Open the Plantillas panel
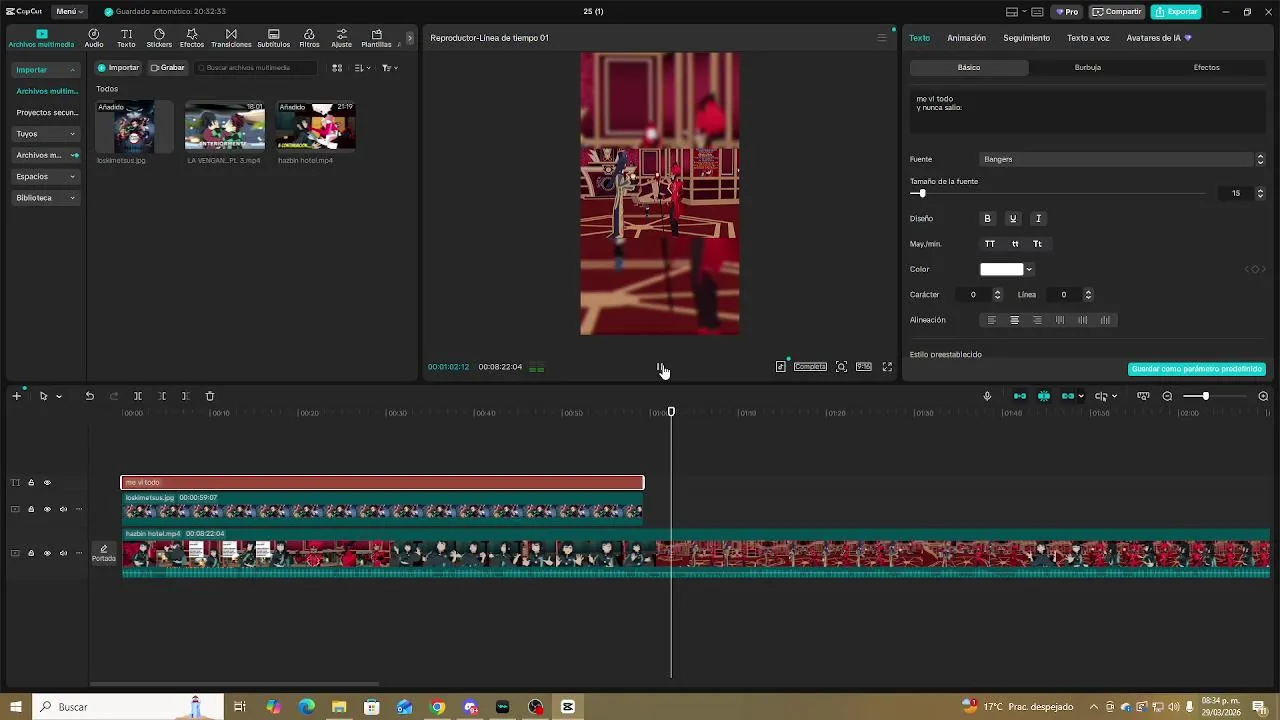The image size is (1280, 720). [x=376, y=38]
